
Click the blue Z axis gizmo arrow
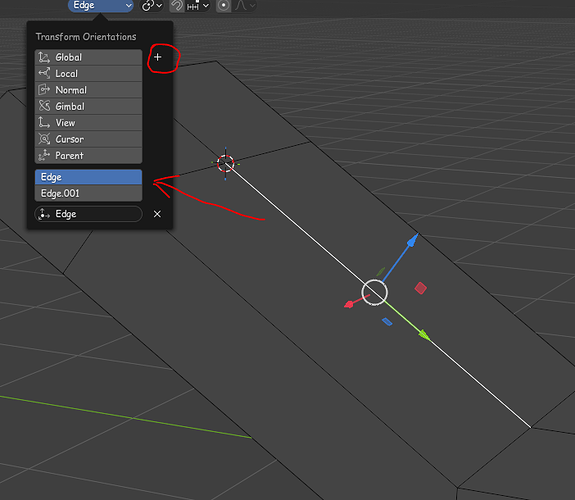coord(412,241)
